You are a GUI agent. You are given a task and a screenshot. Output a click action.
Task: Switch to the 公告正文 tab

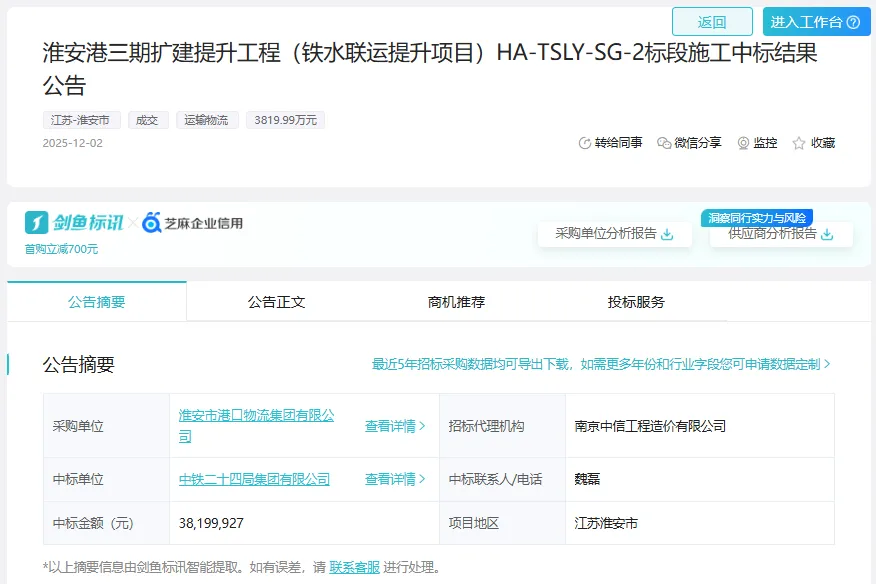tap(276, 302)
